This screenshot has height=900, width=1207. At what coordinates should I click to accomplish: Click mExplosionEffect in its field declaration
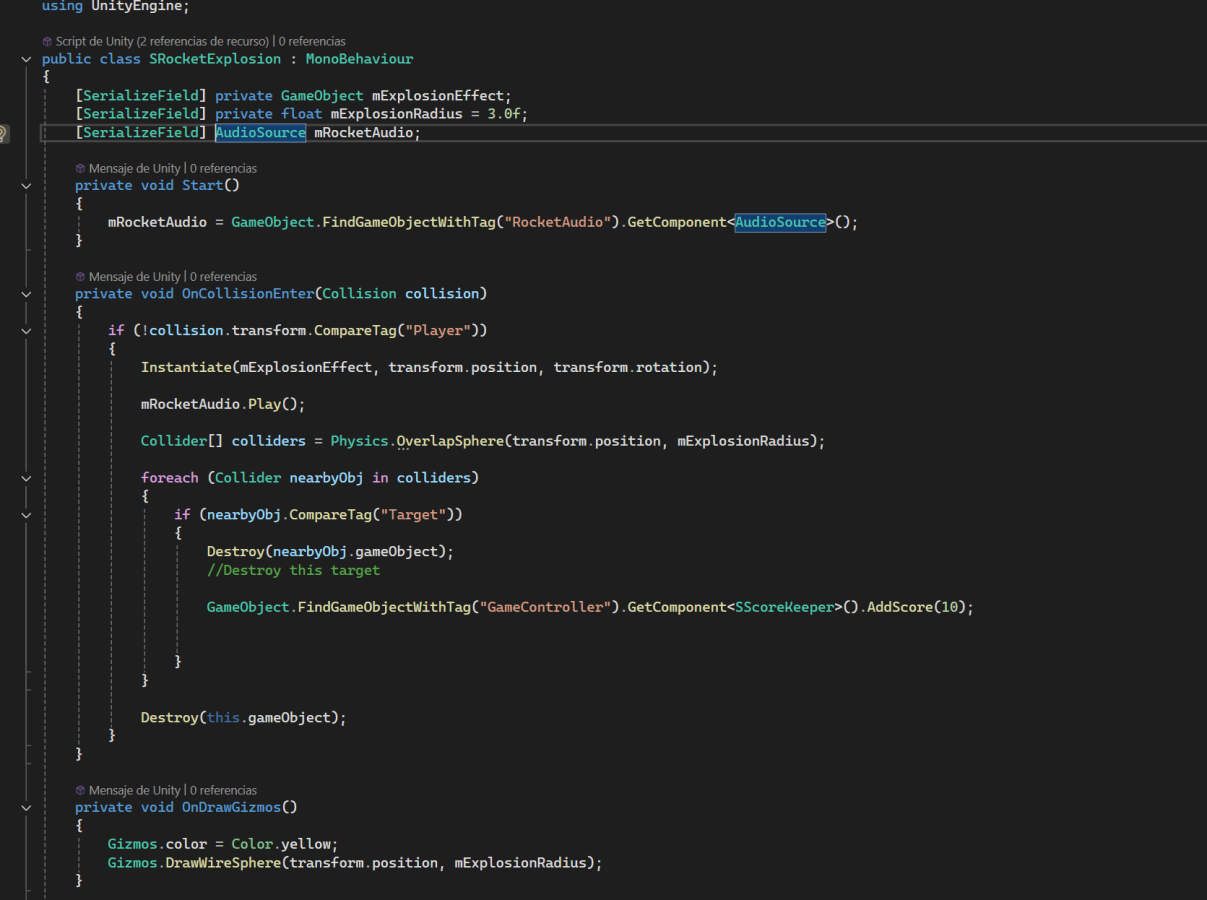click(438, 96)
